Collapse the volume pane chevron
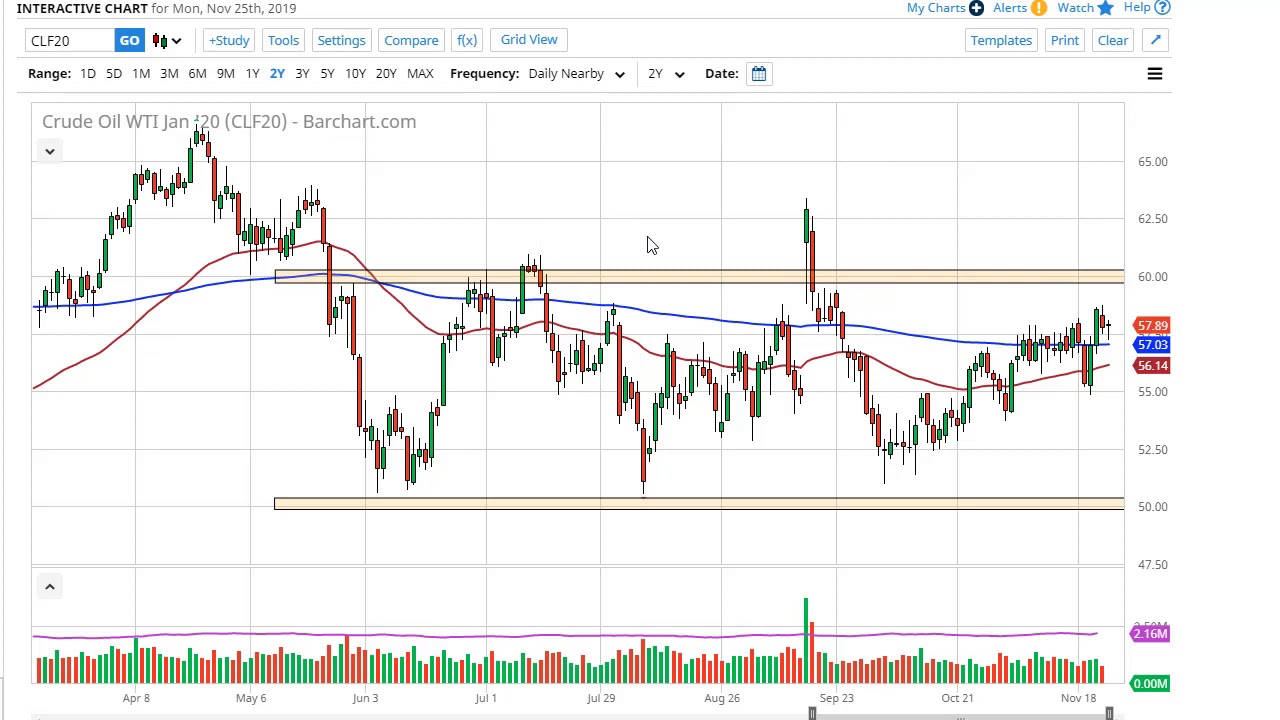 pyautogui.click(x=49, y=586)
